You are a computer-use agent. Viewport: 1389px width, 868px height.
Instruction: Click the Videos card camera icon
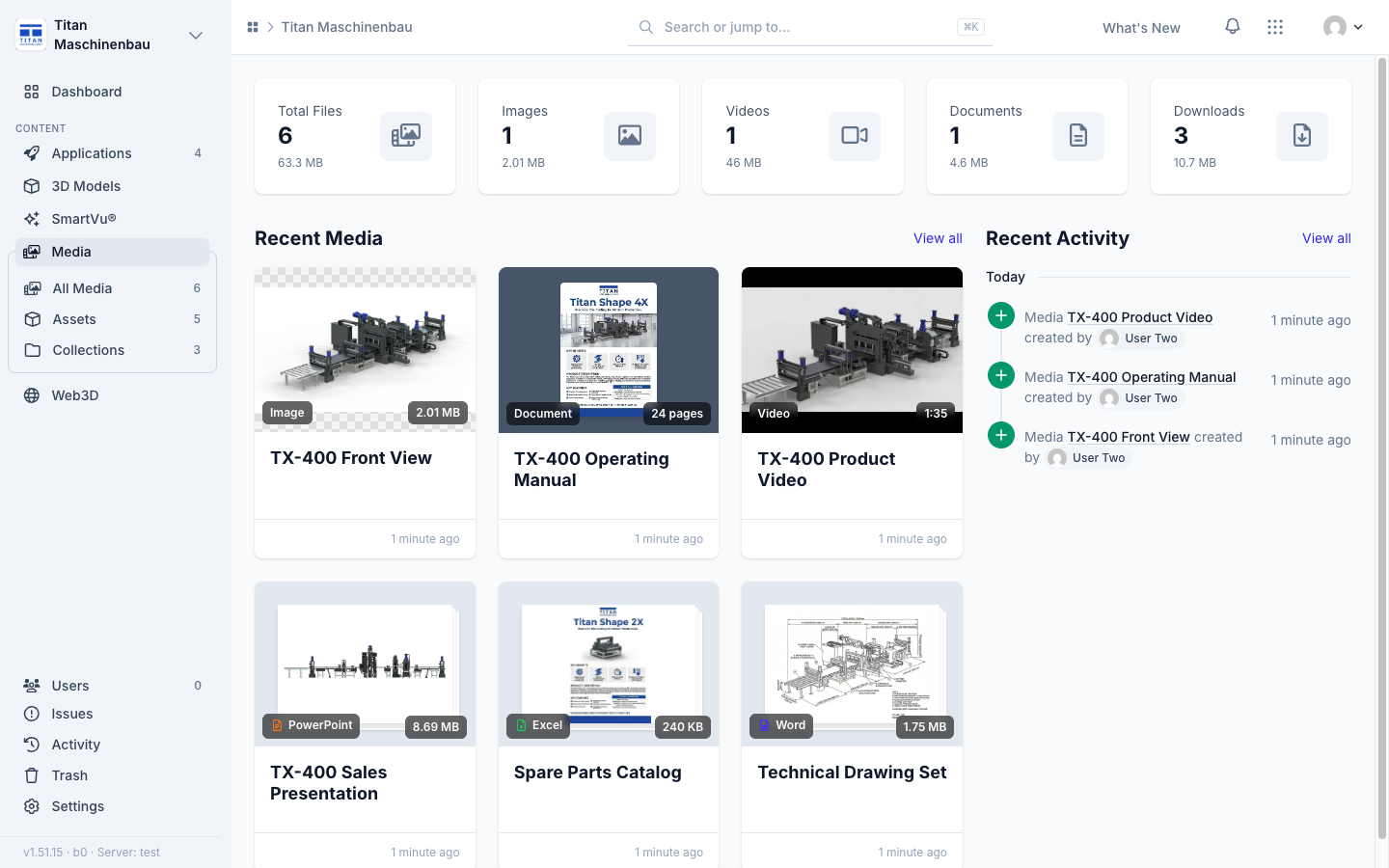click(855, 136)
